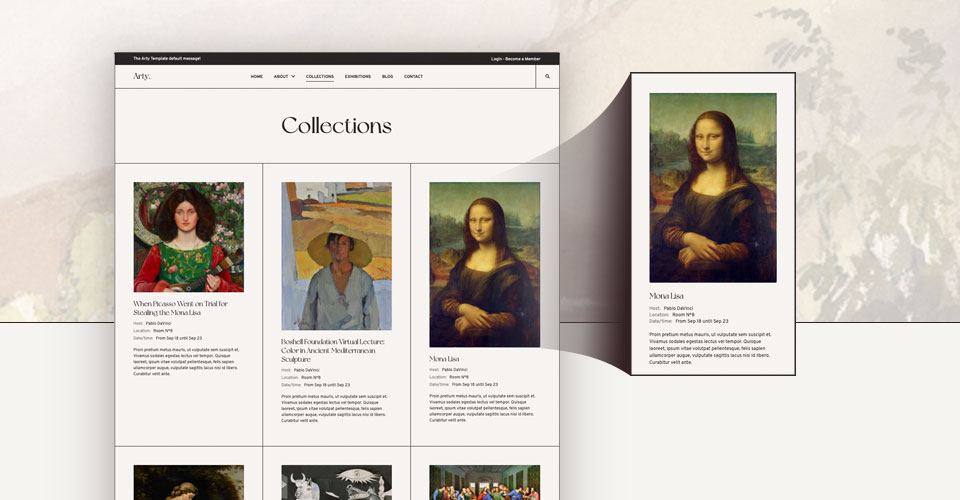Go to the HOME menu item
The height and width of the screenshot is (500, 960).
coord(257,76)
